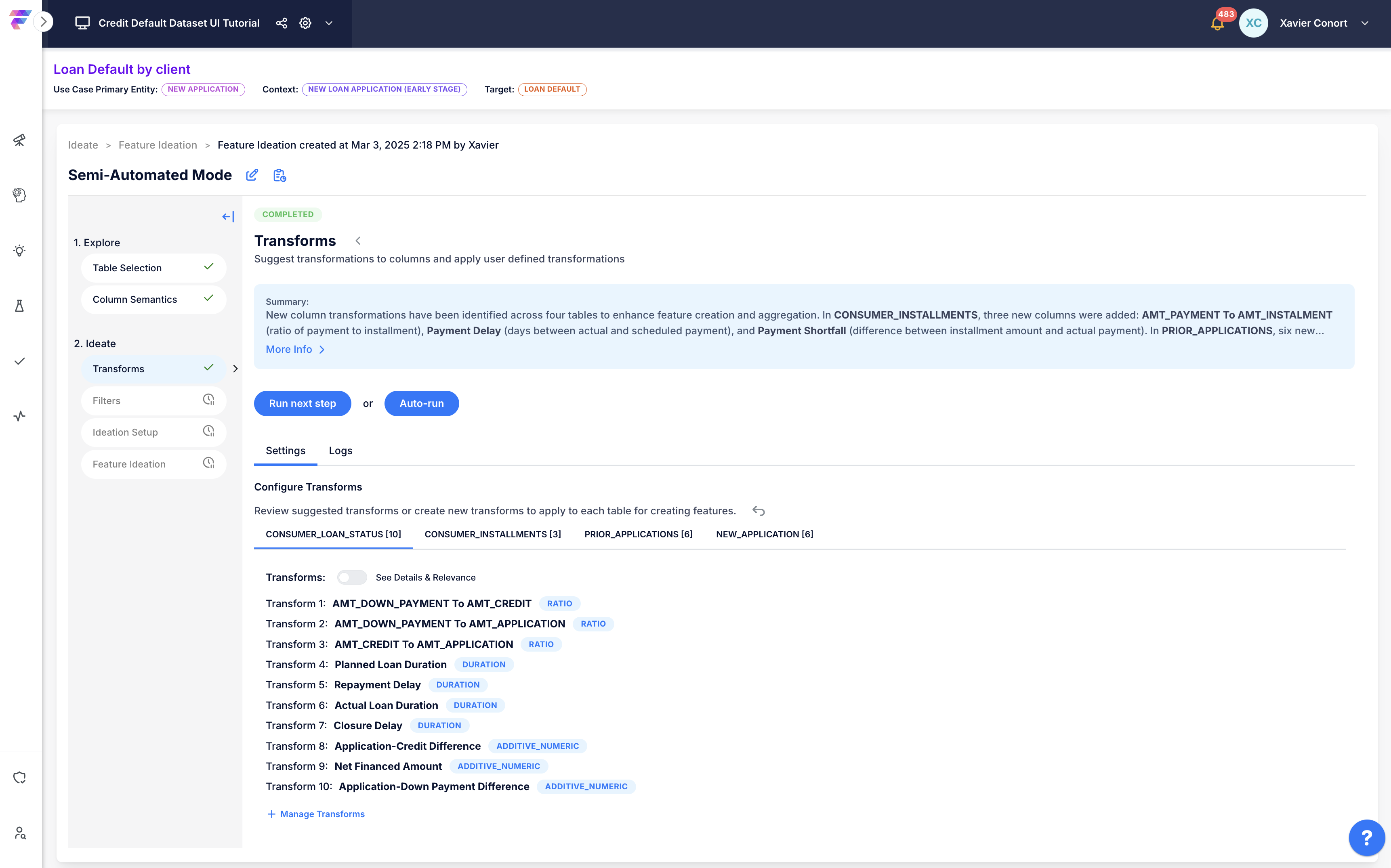Expand the left navigation panel arrow
1391x868 pixels.
coord(44,22)
